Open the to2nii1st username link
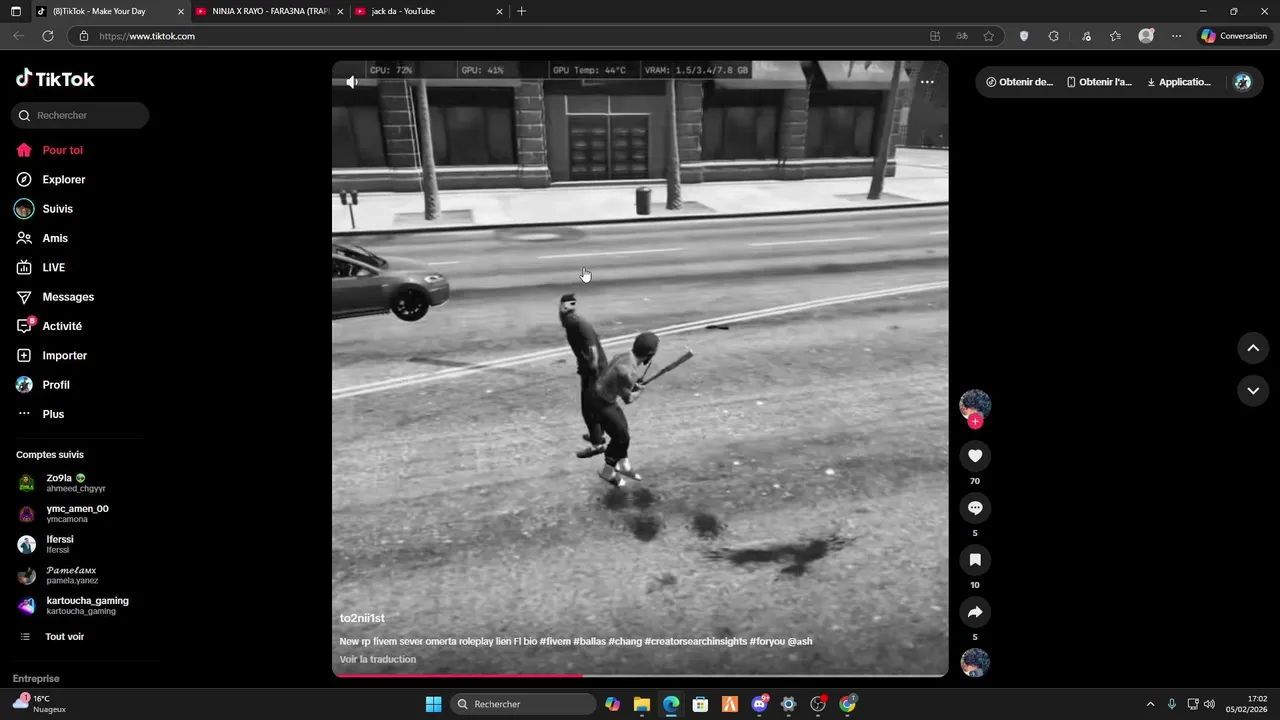This screenshot has height=720, width=1280. (362, 619)
